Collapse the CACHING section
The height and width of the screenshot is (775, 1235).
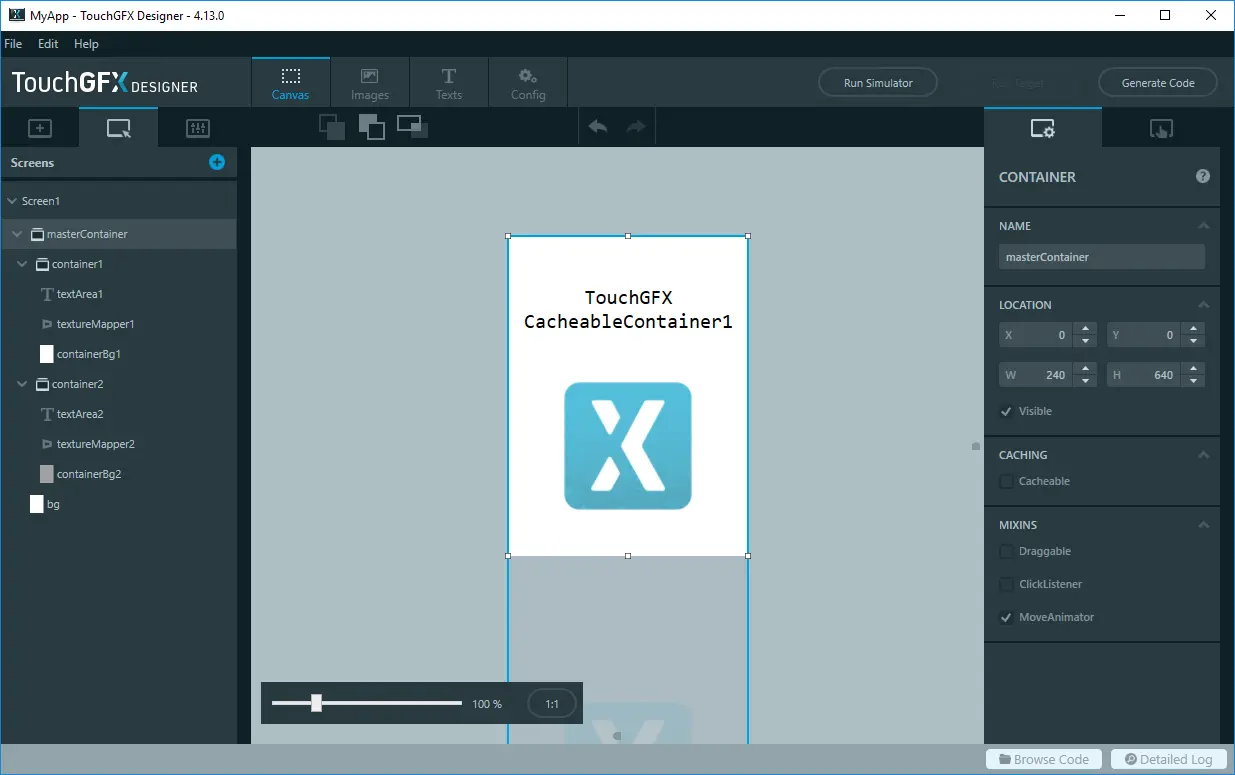(1204, 455)
